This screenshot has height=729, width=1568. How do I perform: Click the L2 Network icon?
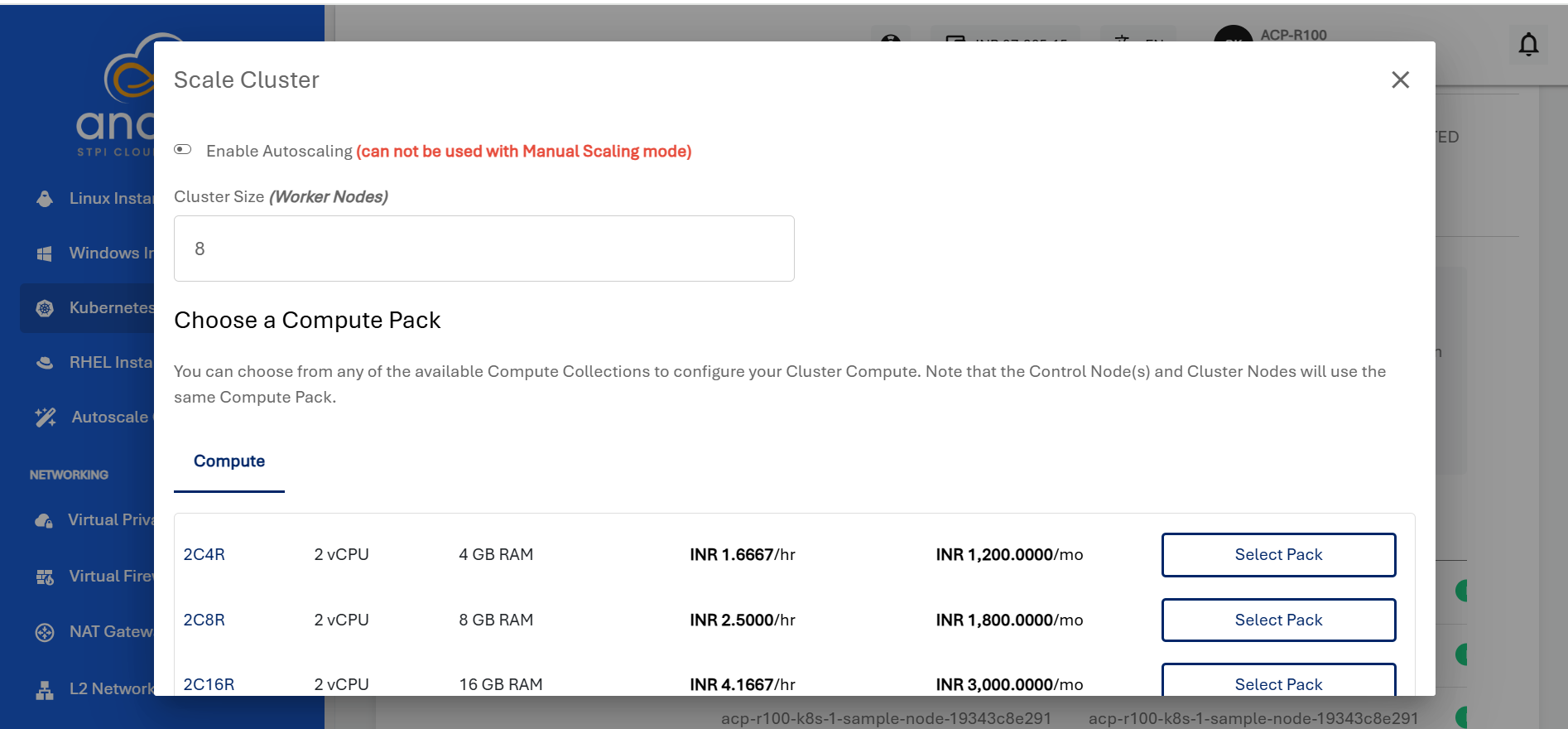[45, 689]
